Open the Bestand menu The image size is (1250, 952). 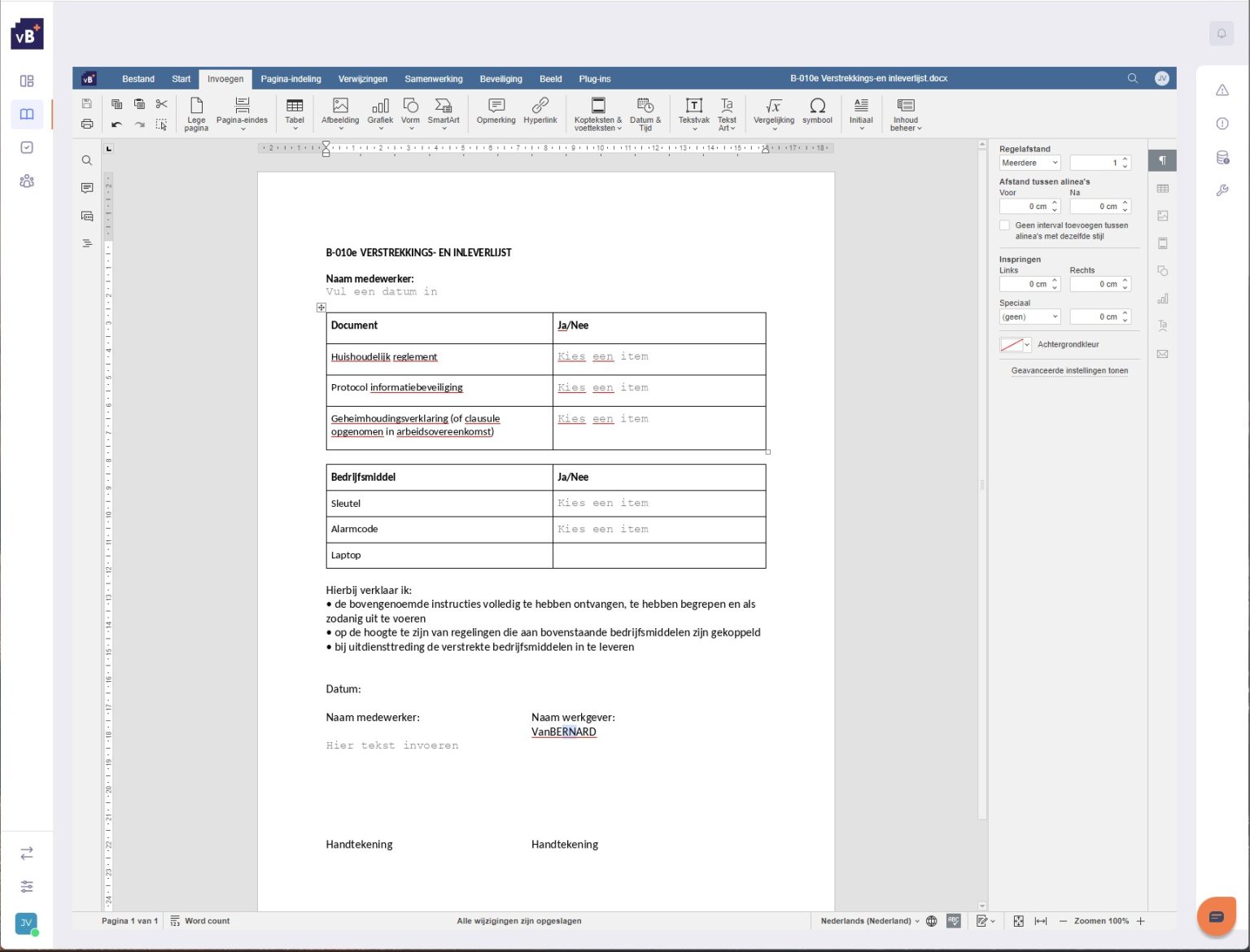point(138,79)
